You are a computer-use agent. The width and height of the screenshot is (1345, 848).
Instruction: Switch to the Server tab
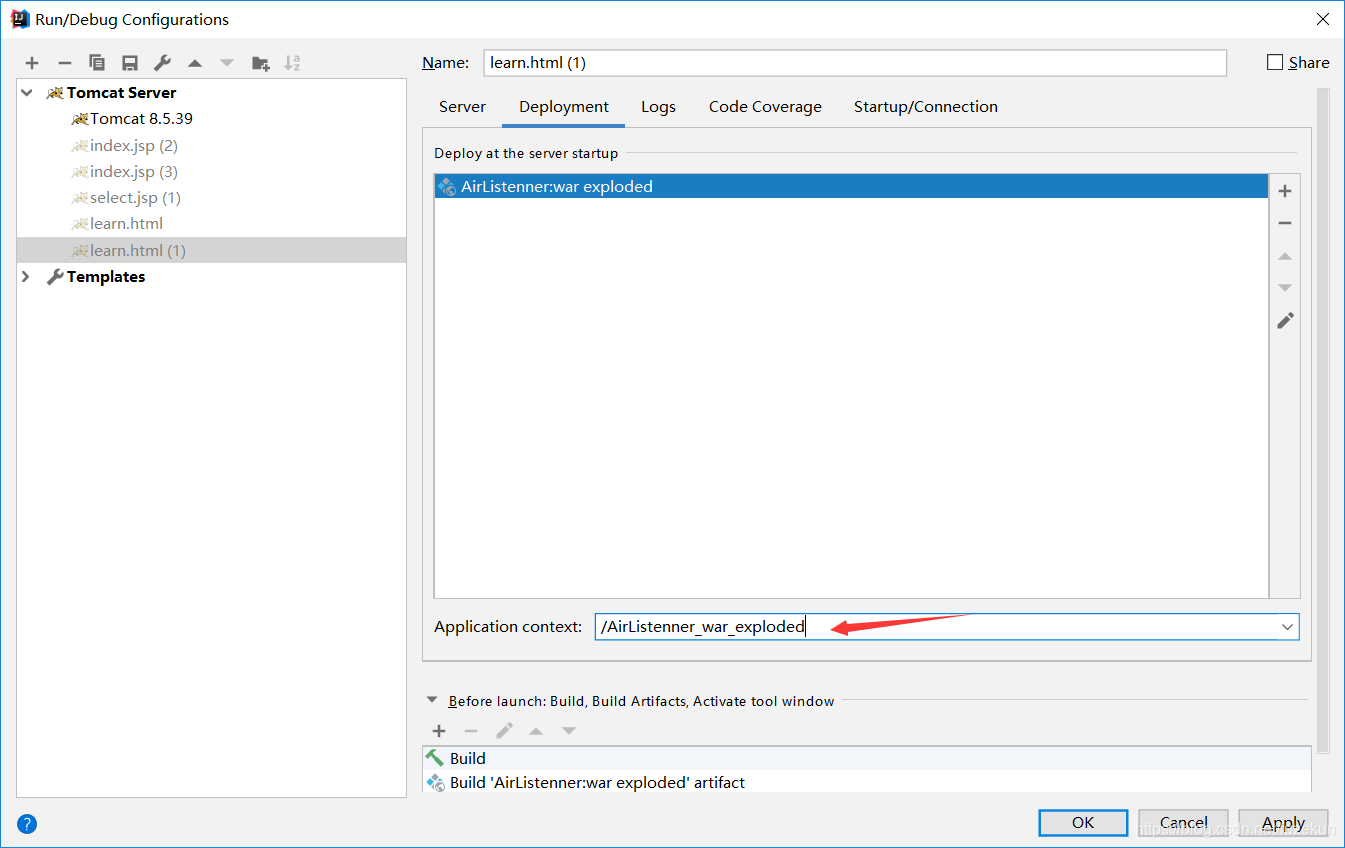[x=462, y=107]
